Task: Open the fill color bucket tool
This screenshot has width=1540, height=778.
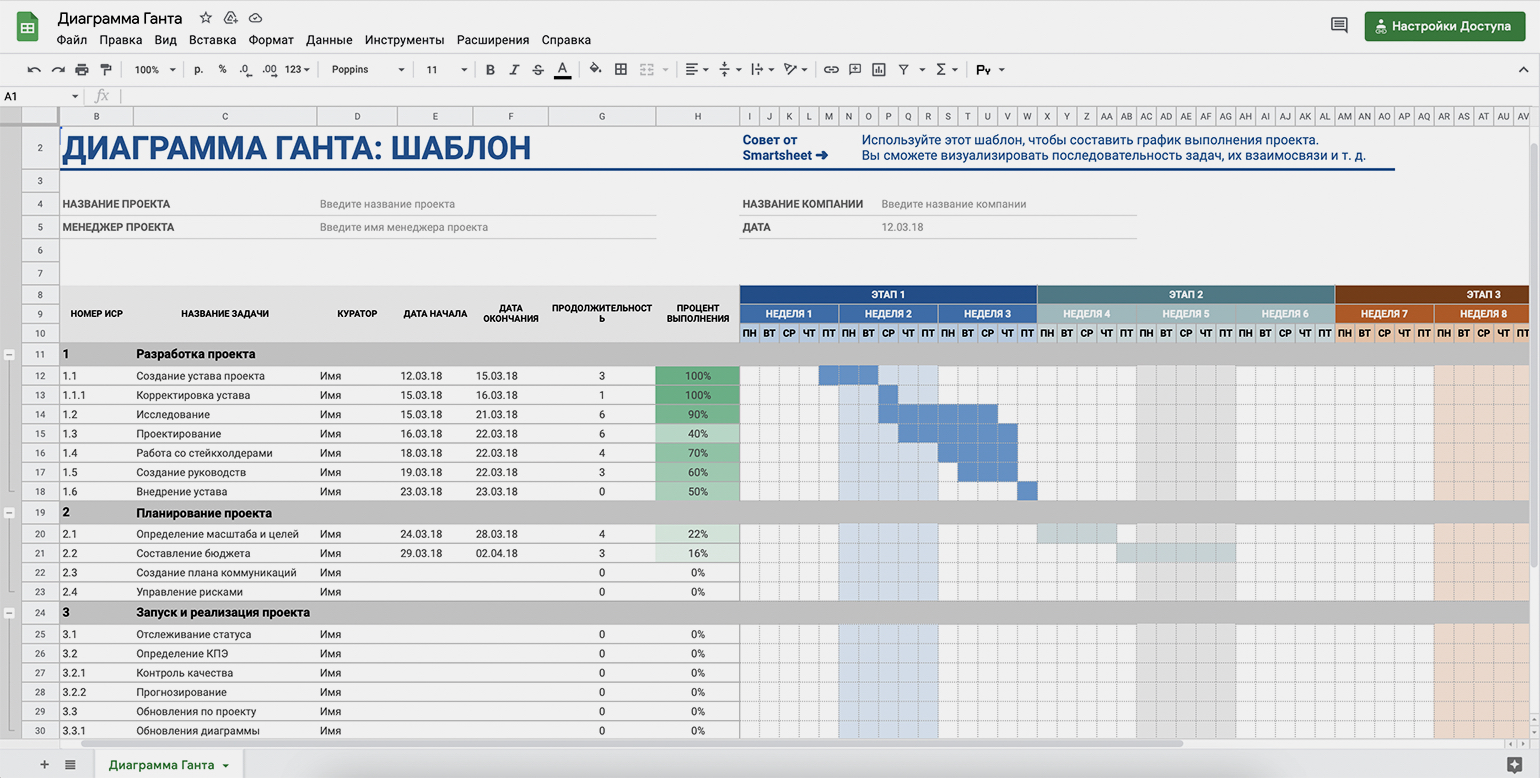Action: click(x=596, y=70)
